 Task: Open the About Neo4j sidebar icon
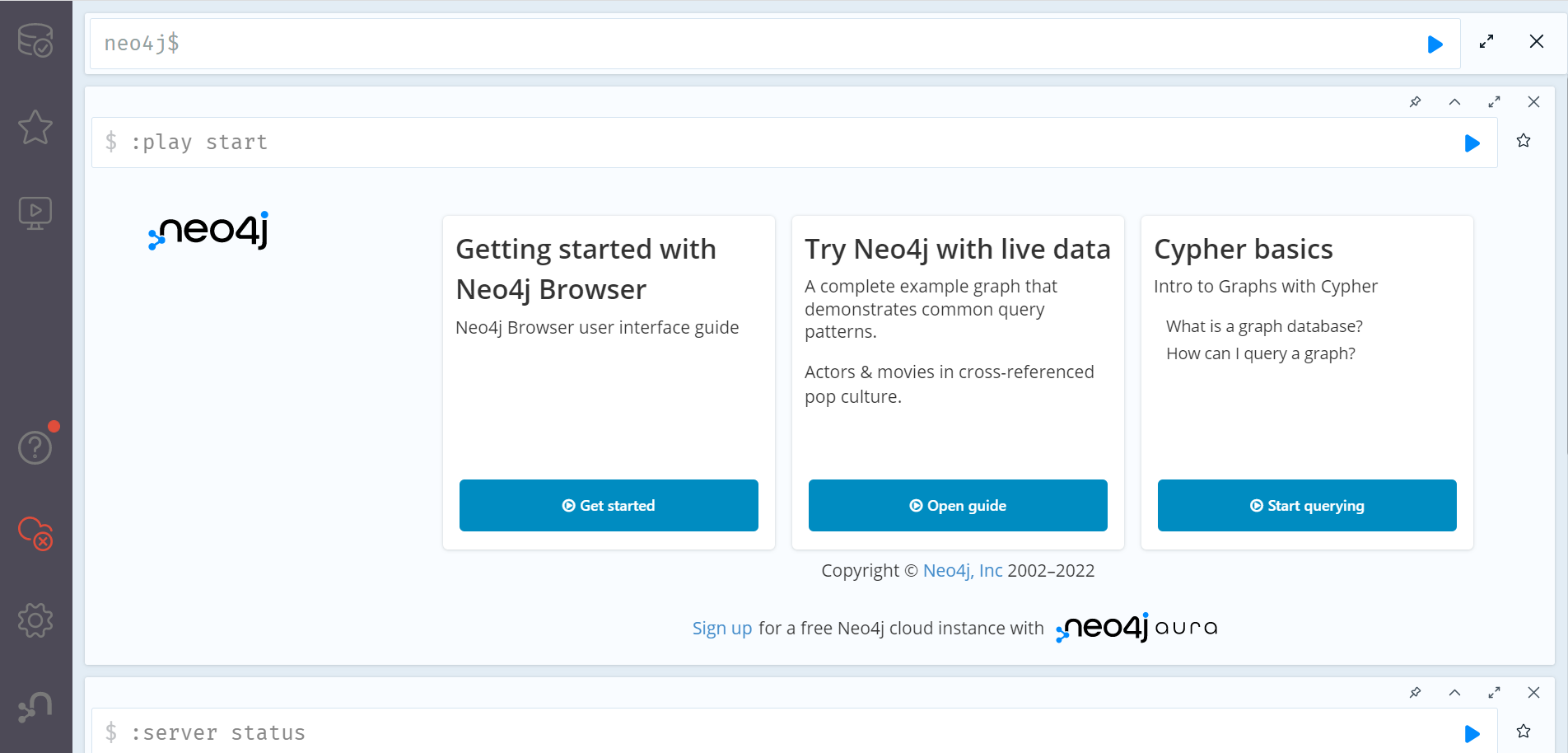click(x=35, y=707)
